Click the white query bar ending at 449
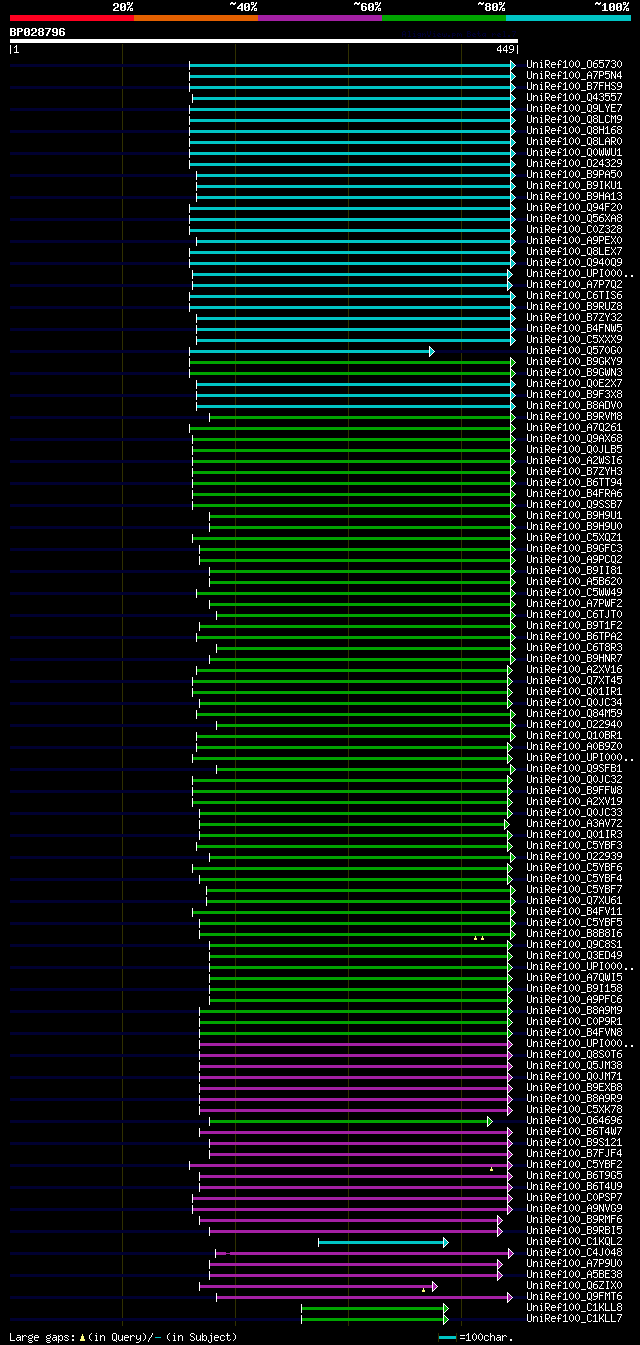 tap(263, 41)
